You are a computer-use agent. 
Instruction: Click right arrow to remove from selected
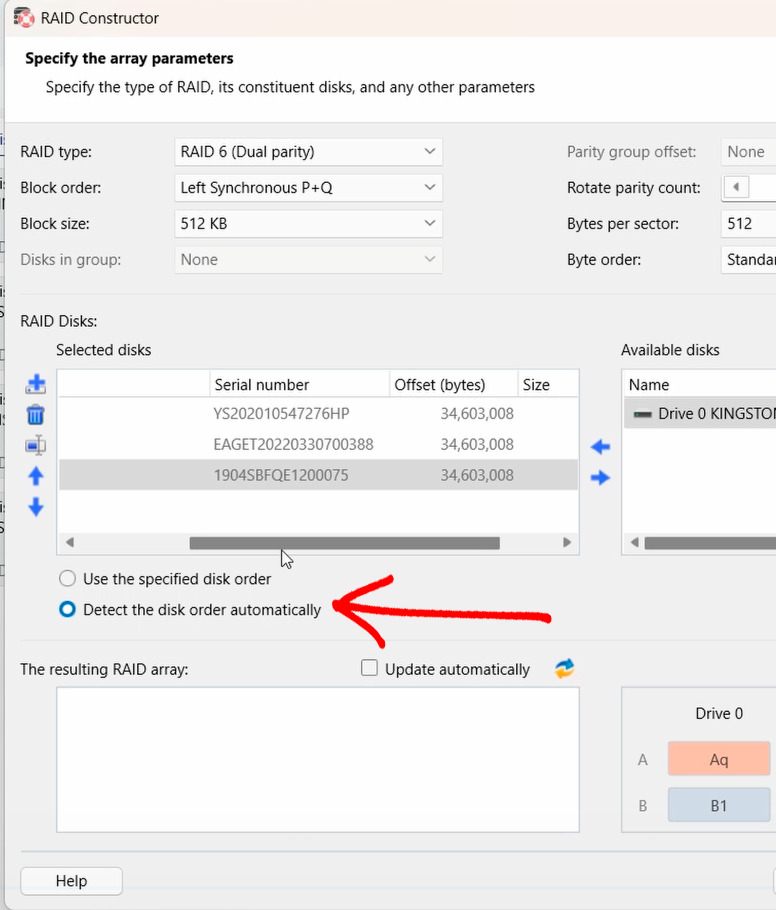click(600, 478)
